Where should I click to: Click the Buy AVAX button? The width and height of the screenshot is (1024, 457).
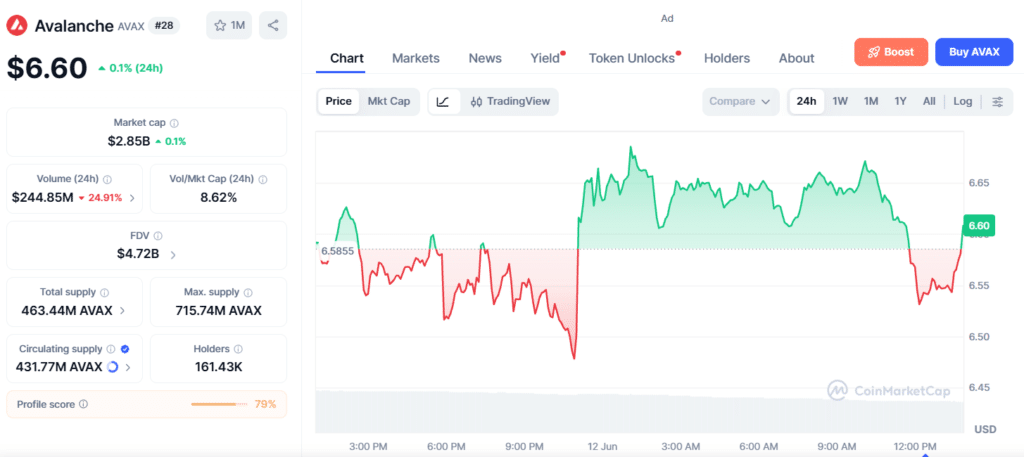click(974, 52)
